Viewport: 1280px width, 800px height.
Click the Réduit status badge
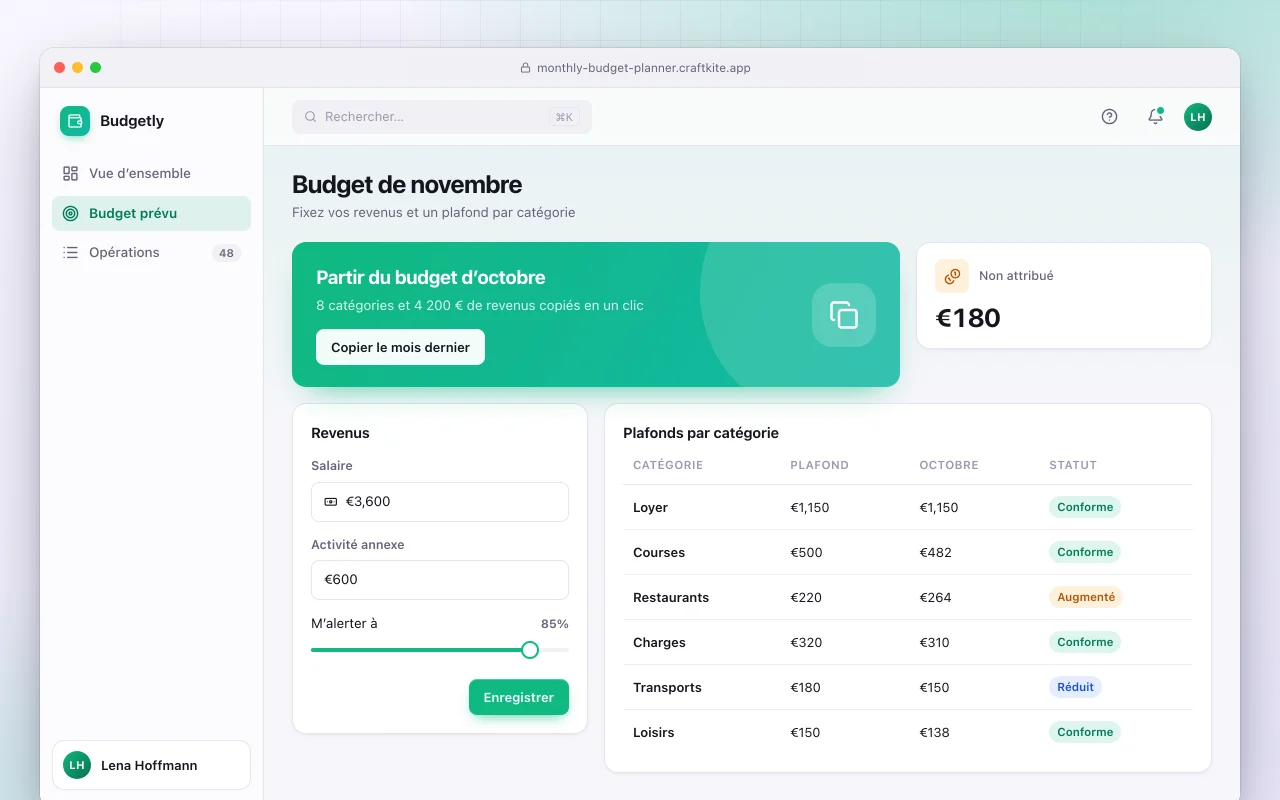(x=1075, y=687)
